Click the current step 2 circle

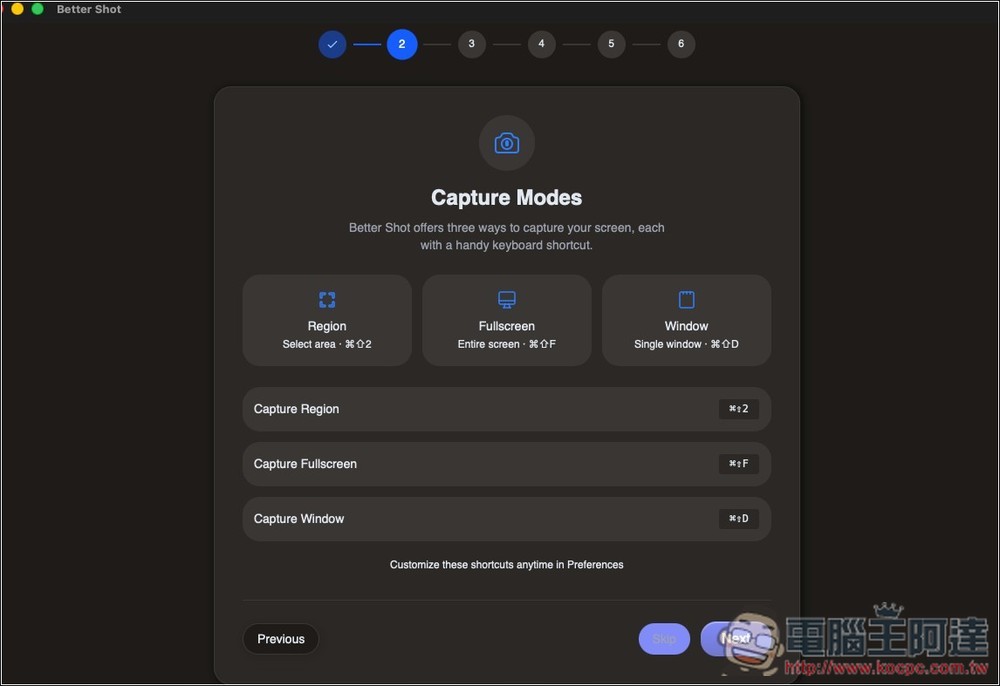click(402, 44)
